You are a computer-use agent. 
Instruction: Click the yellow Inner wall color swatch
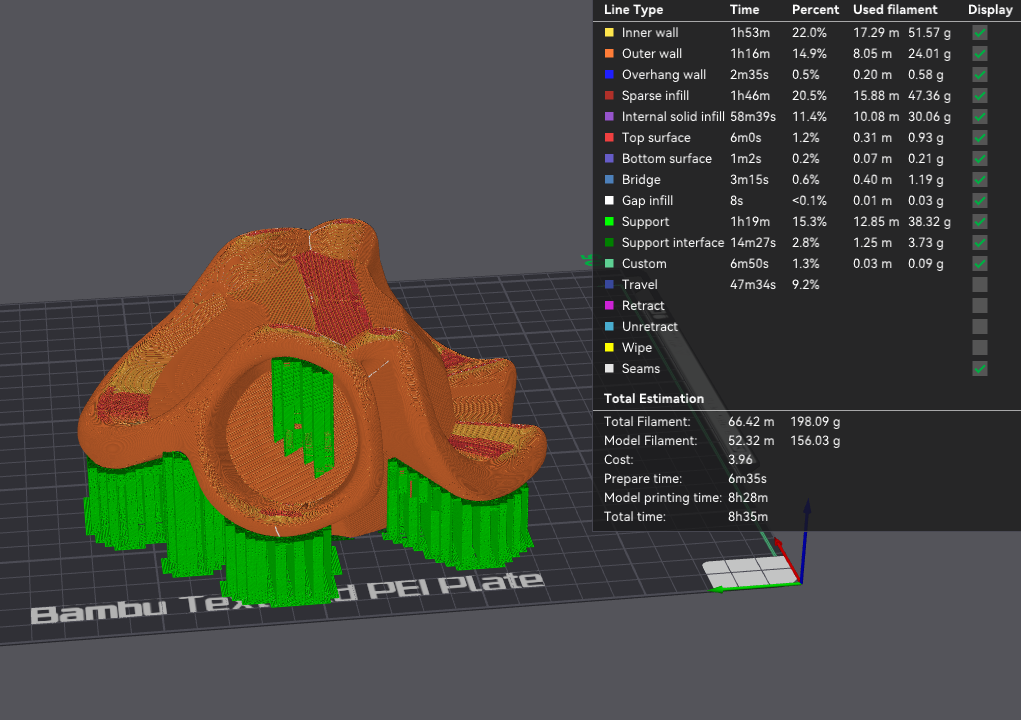(609, 33)
